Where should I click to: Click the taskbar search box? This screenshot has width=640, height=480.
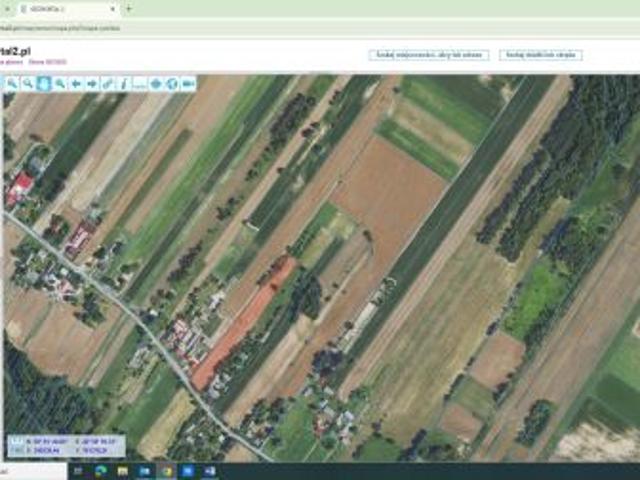pyautogui.click(x=33, y=471)
